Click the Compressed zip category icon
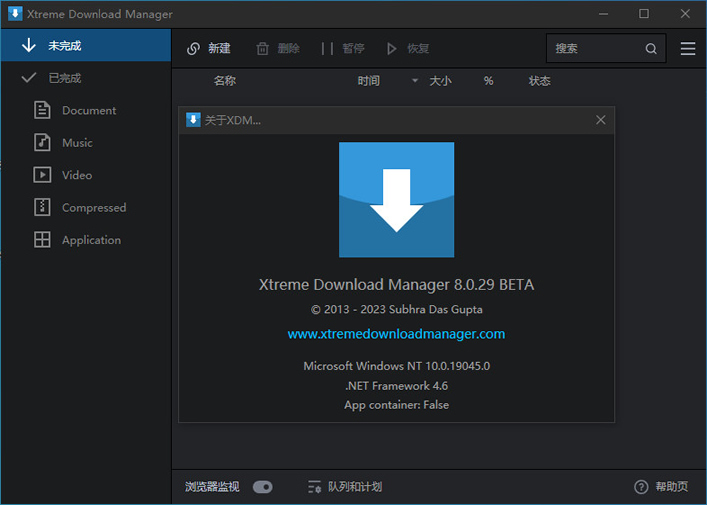The image size is (707, 505). pos(42,207)
